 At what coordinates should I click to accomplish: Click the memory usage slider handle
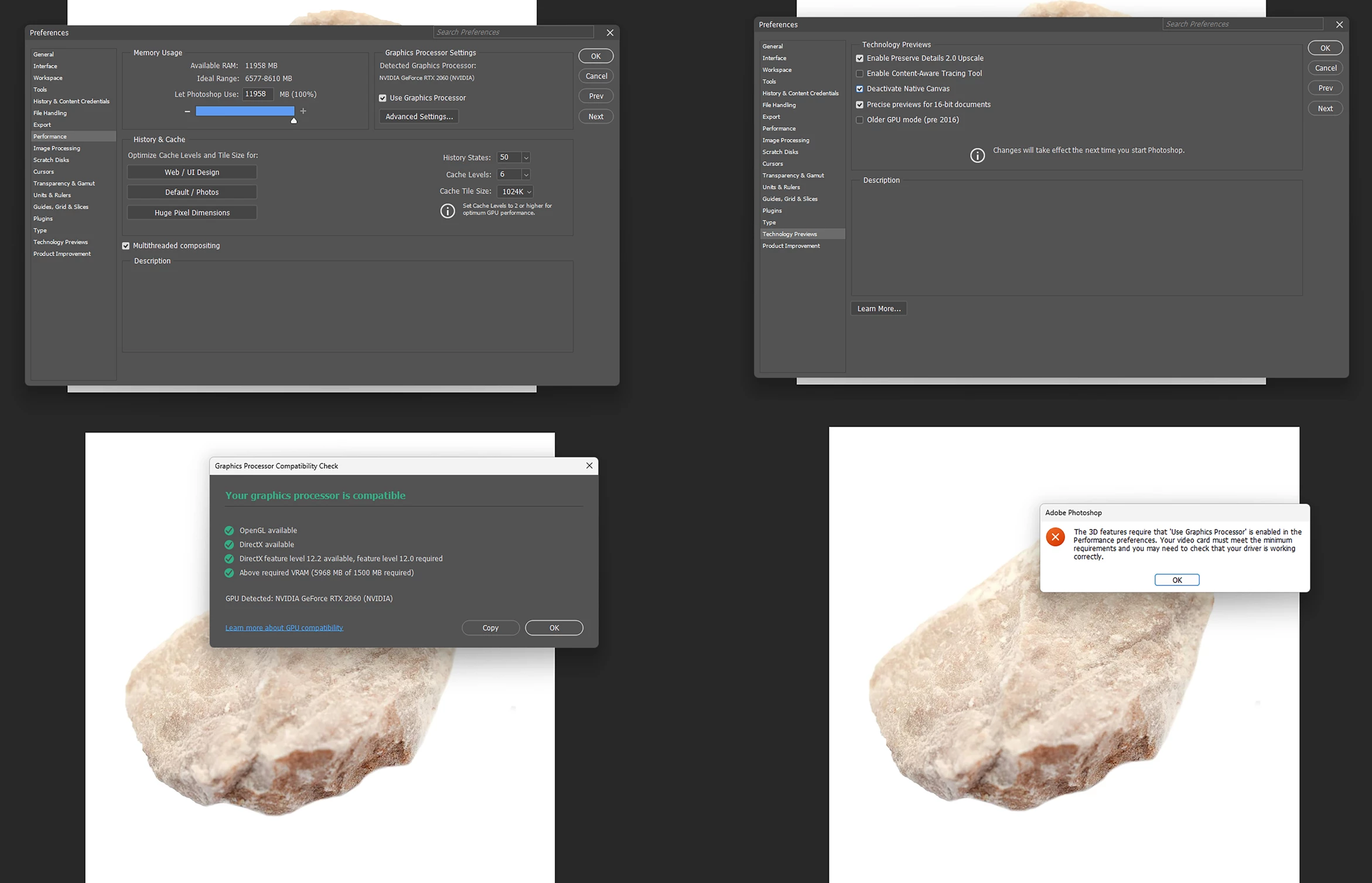click(x=293, y=121)
